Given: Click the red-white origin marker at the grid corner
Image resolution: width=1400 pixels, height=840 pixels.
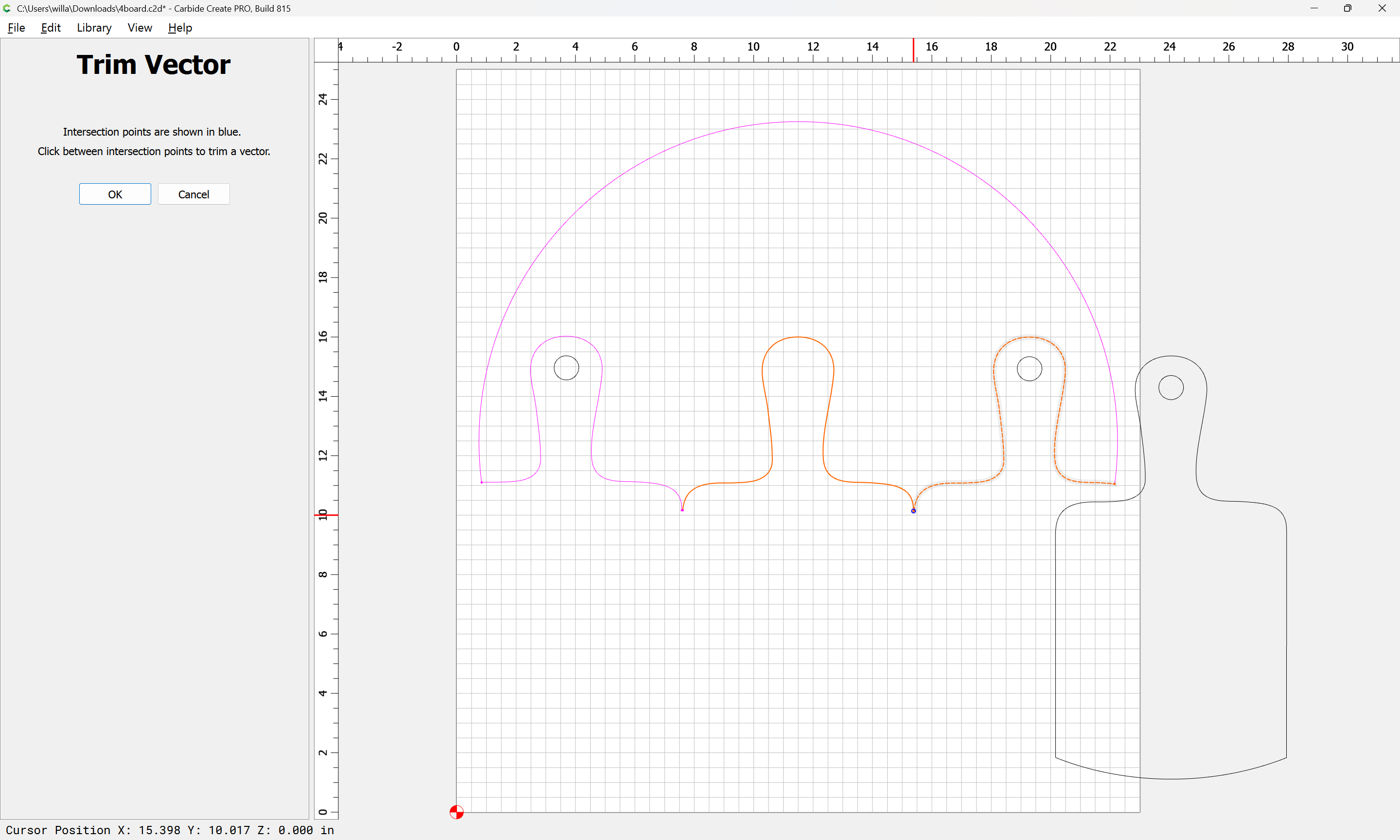Looking at the screenshot, I should [x=456, y=812].
